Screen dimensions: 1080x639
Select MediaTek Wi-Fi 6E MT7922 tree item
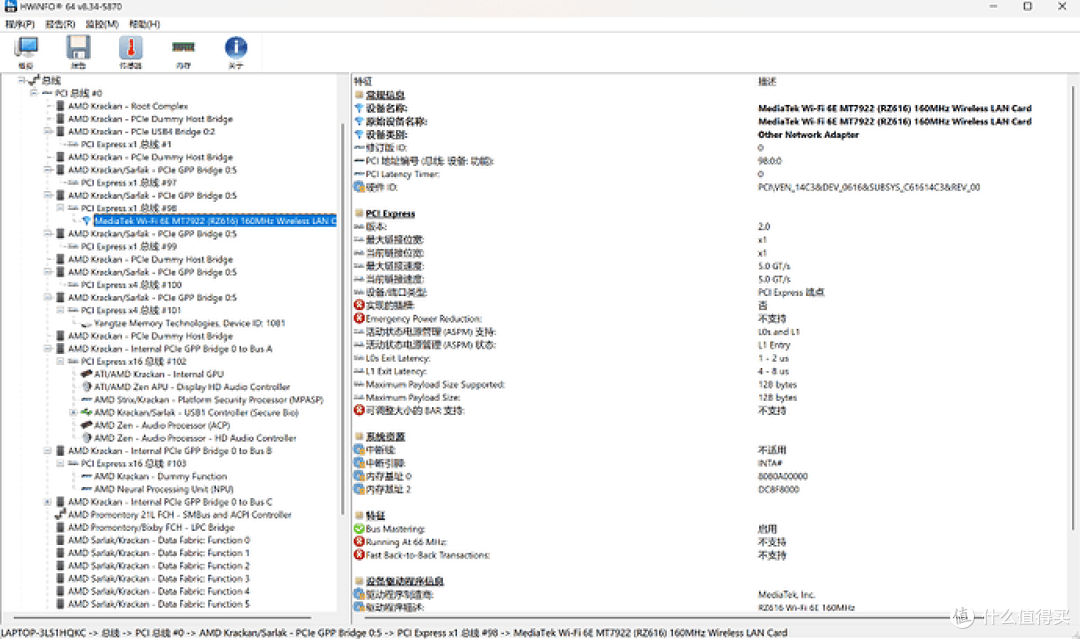click(215, 221)
